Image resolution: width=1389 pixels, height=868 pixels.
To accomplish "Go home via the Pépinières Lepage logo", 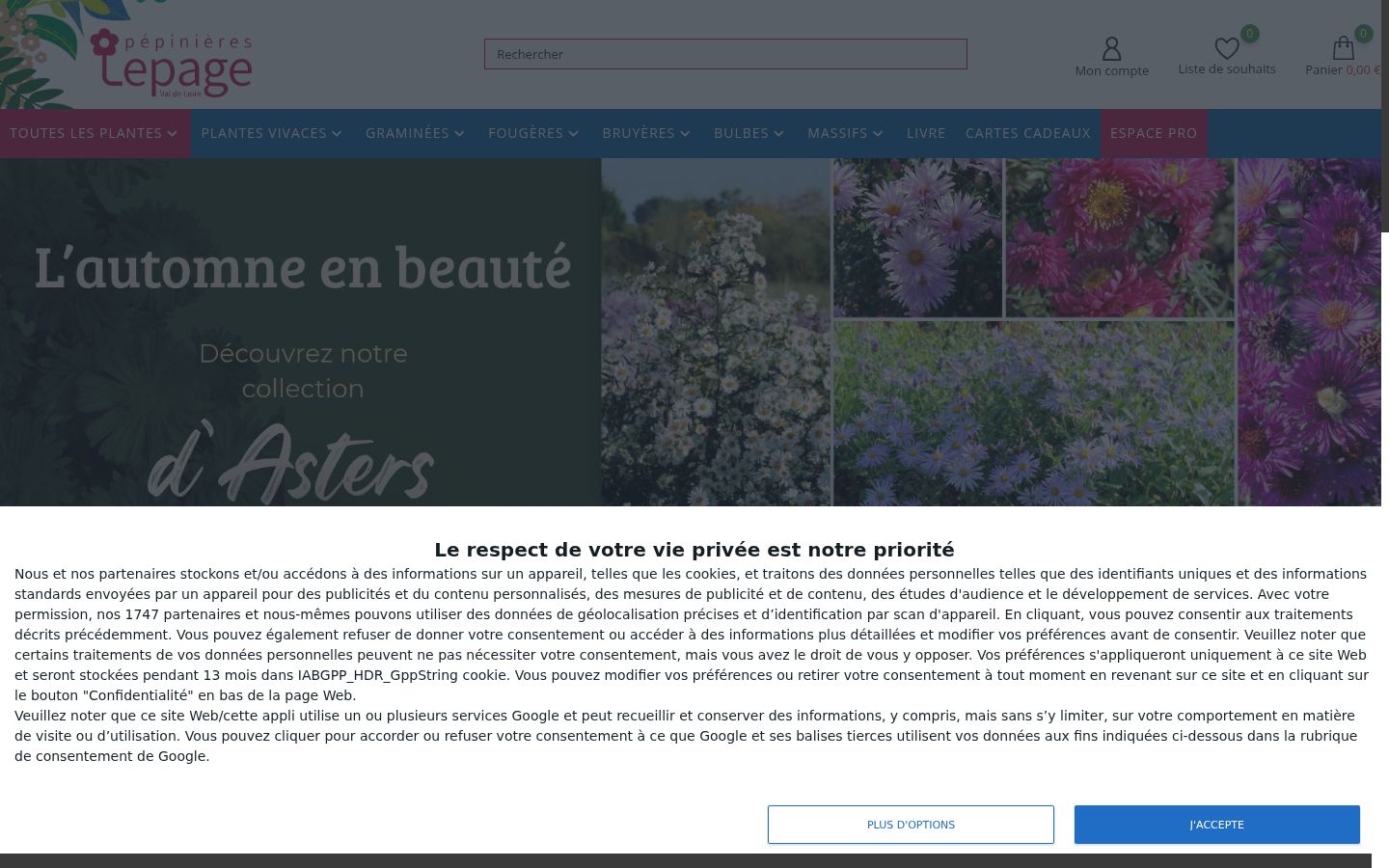I will point(172,63).
